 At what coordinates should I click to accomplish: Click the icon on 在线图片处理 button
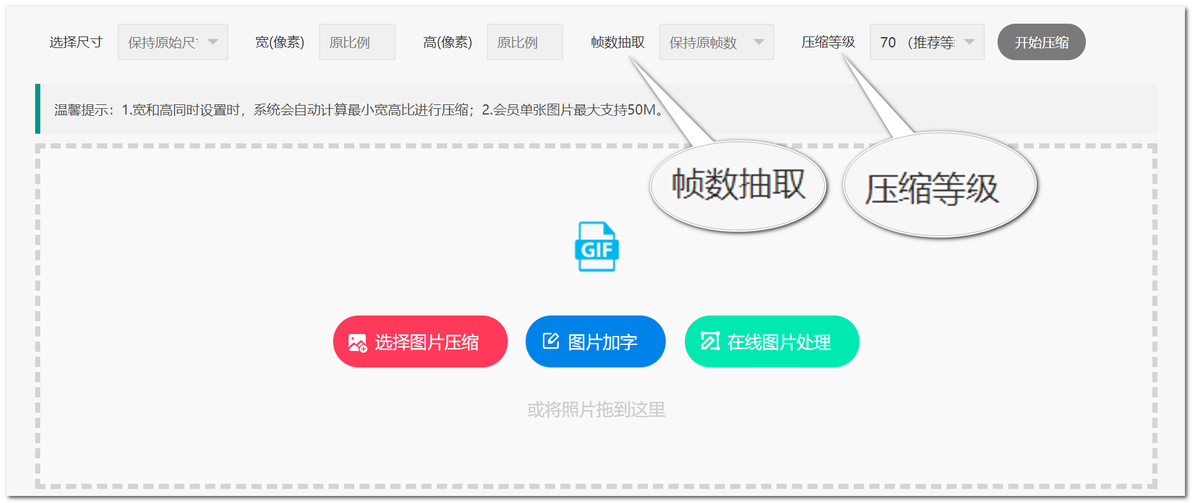709,341
